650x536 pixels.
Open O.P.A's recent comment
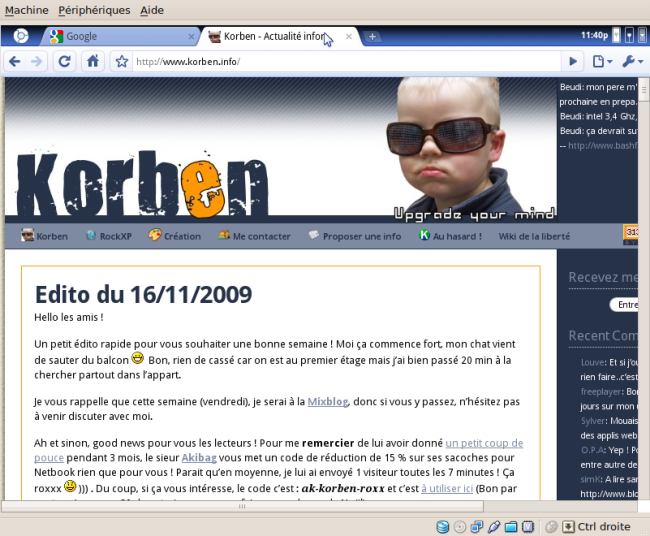click(x=593, y=450)
